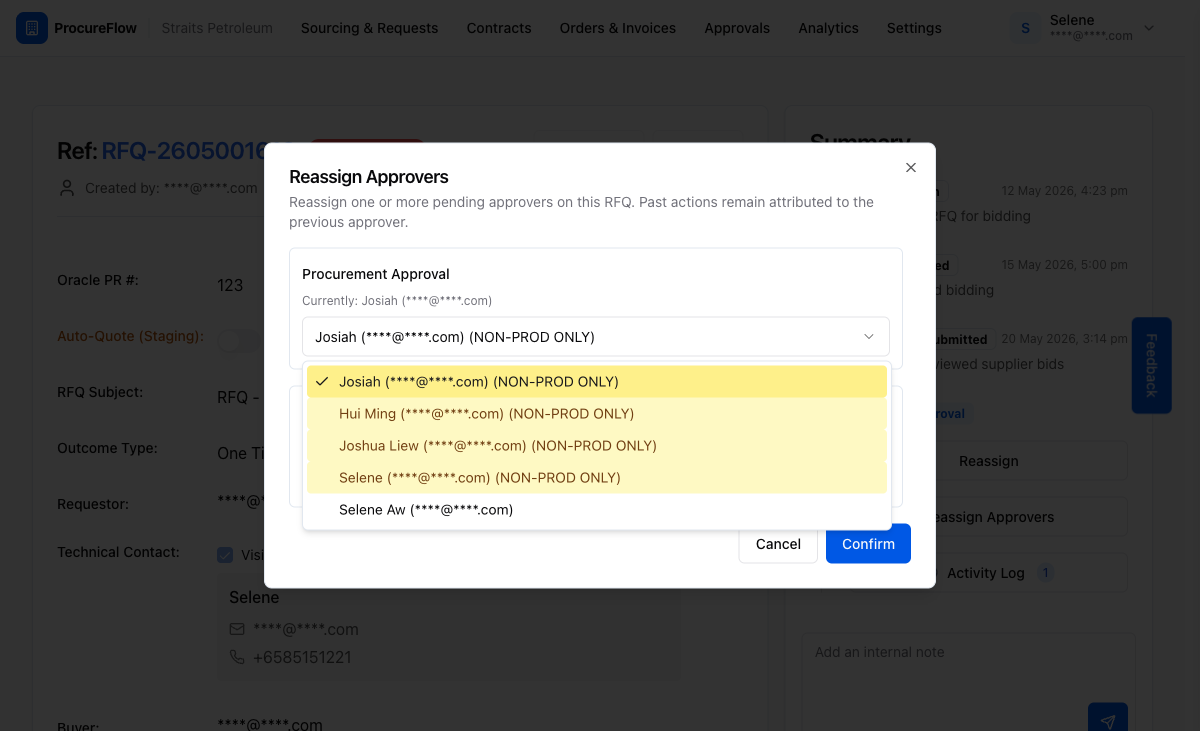
Task: Choose Selene Aw from the approver list
Action: [596, 510]
